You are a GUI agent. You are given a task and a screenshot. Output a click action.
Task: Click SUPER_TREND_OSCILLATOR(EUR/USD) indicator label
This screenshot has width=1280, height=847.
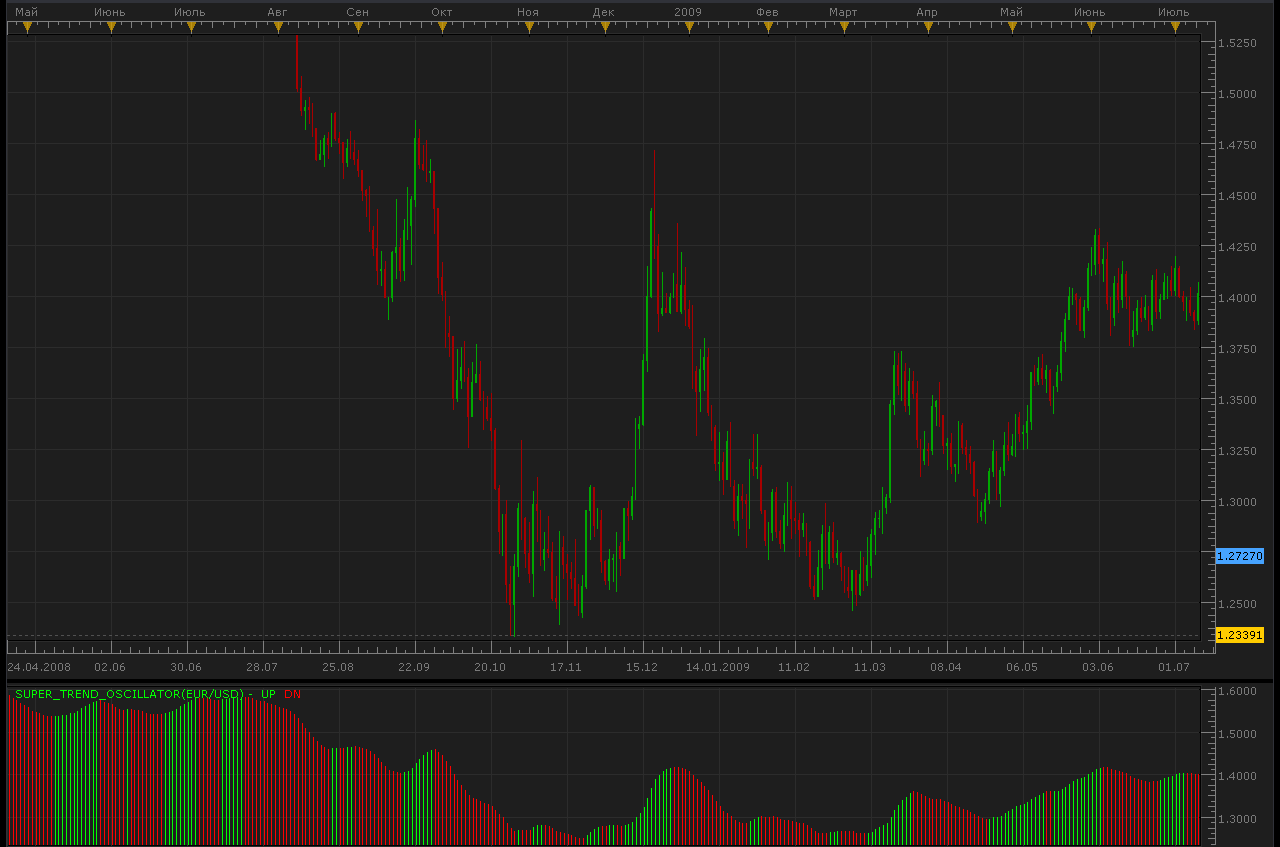click(130, 693)
